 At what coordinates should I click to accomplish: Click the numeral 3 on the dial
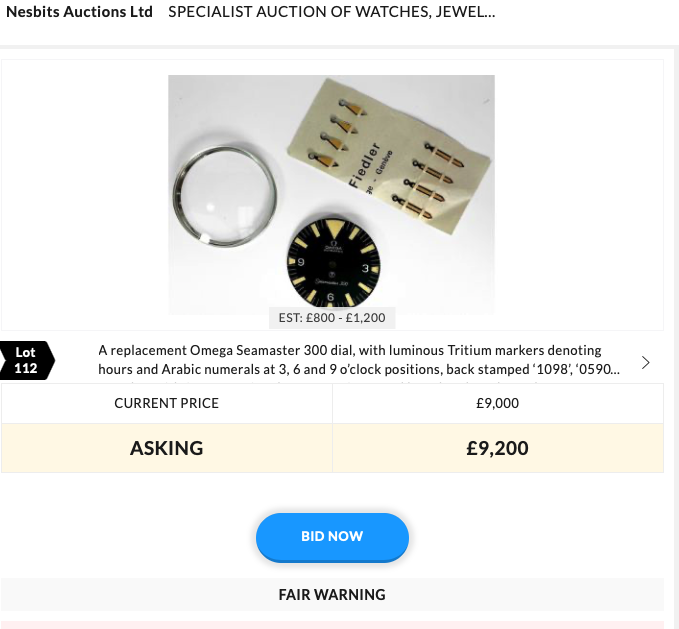pyautogui.click(x=365, y=269)
